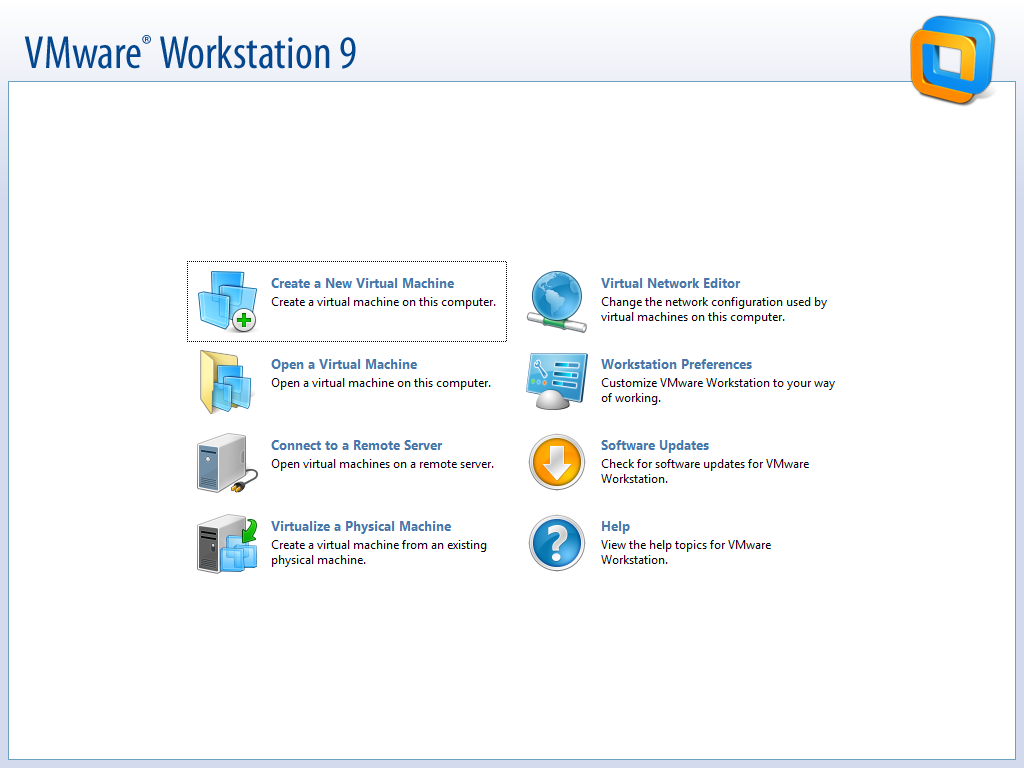Click text 'Open virtual machines on a remote server.'
This screenshot has width=1024, height=768.
(383, 464)
